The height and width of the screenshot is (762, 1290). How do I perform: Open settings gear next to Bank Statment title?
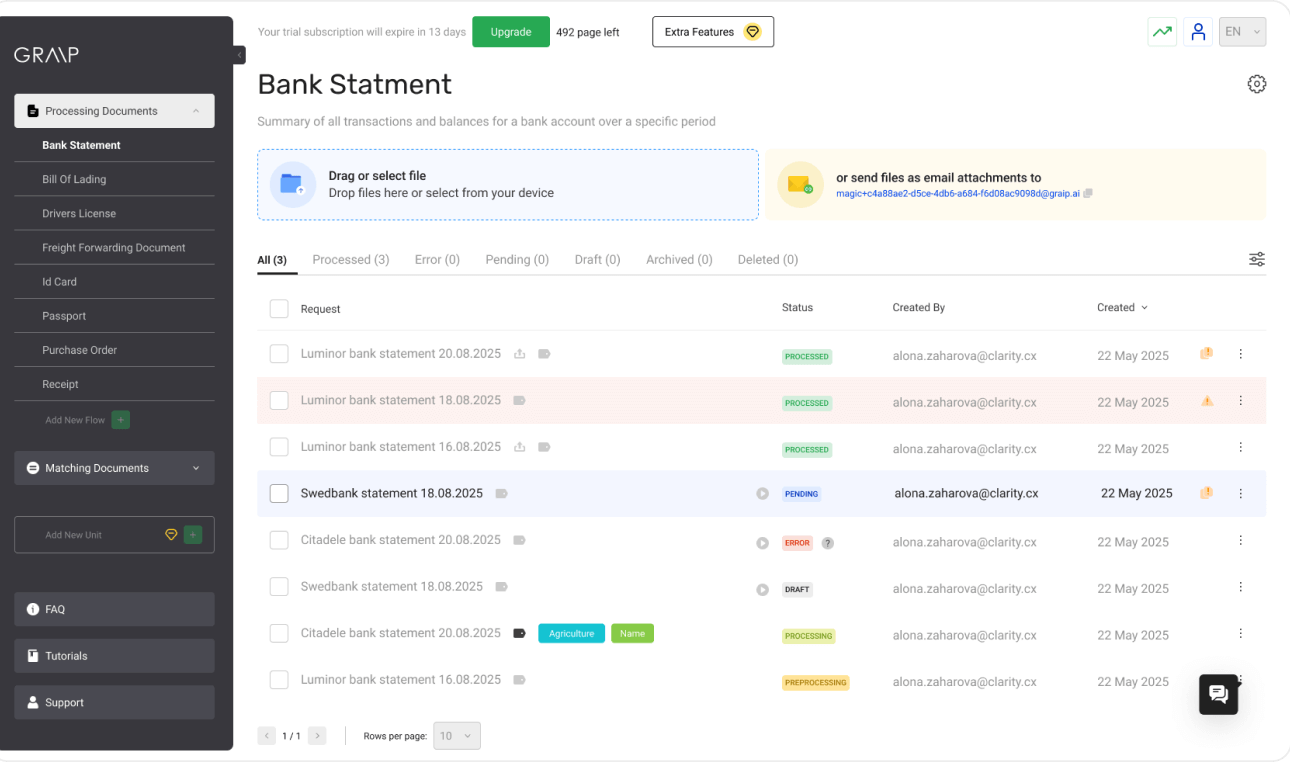1257,84
